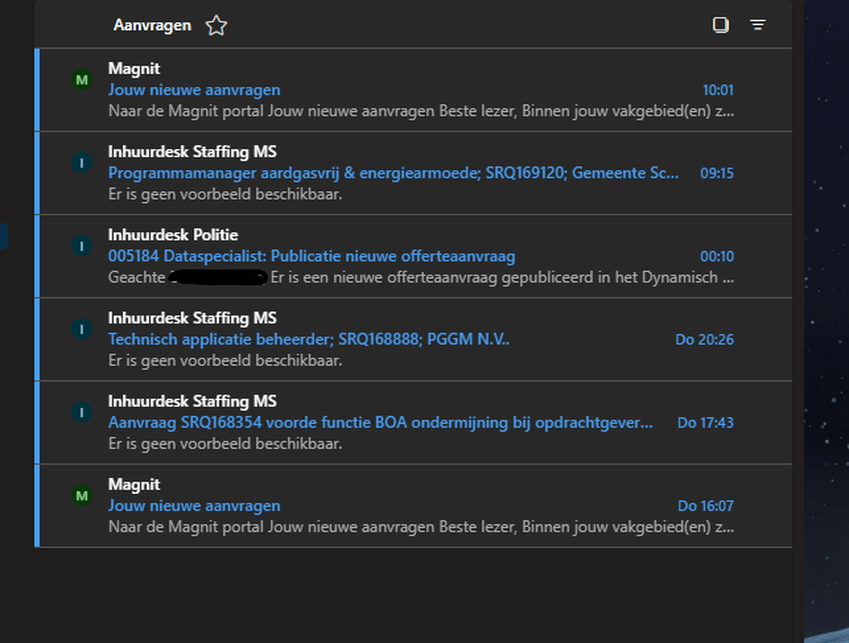Open the 'Programmamanager aardgasvrij & energiearmoede' subject
Screen dimensions: 849x643
[393, 173]
